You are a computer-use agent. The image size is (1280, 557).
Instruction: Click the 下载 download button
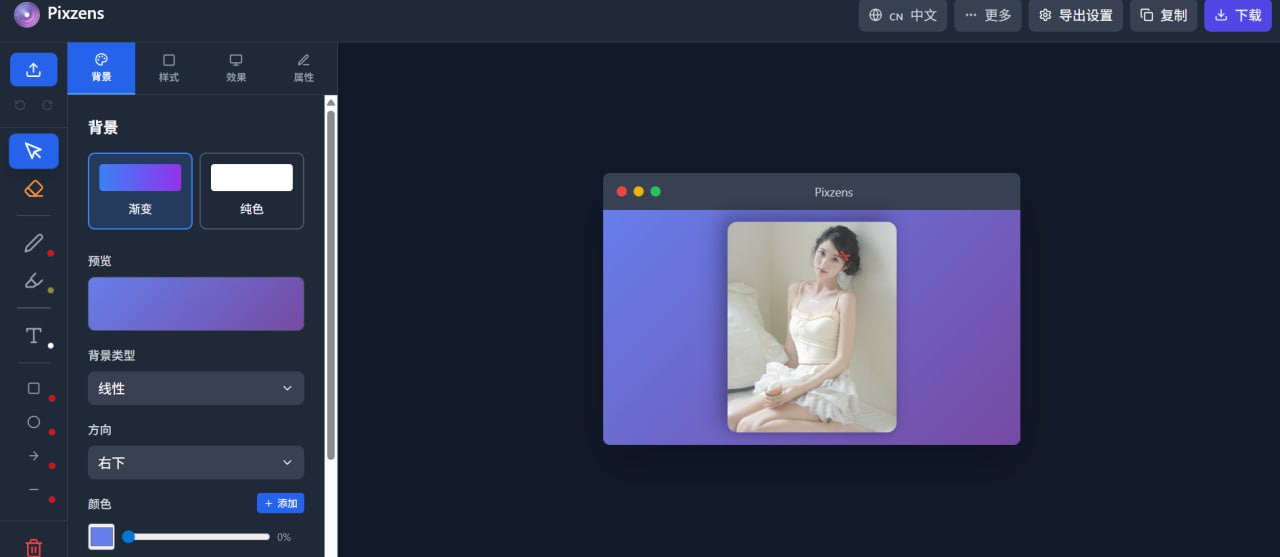(1237, 15)
